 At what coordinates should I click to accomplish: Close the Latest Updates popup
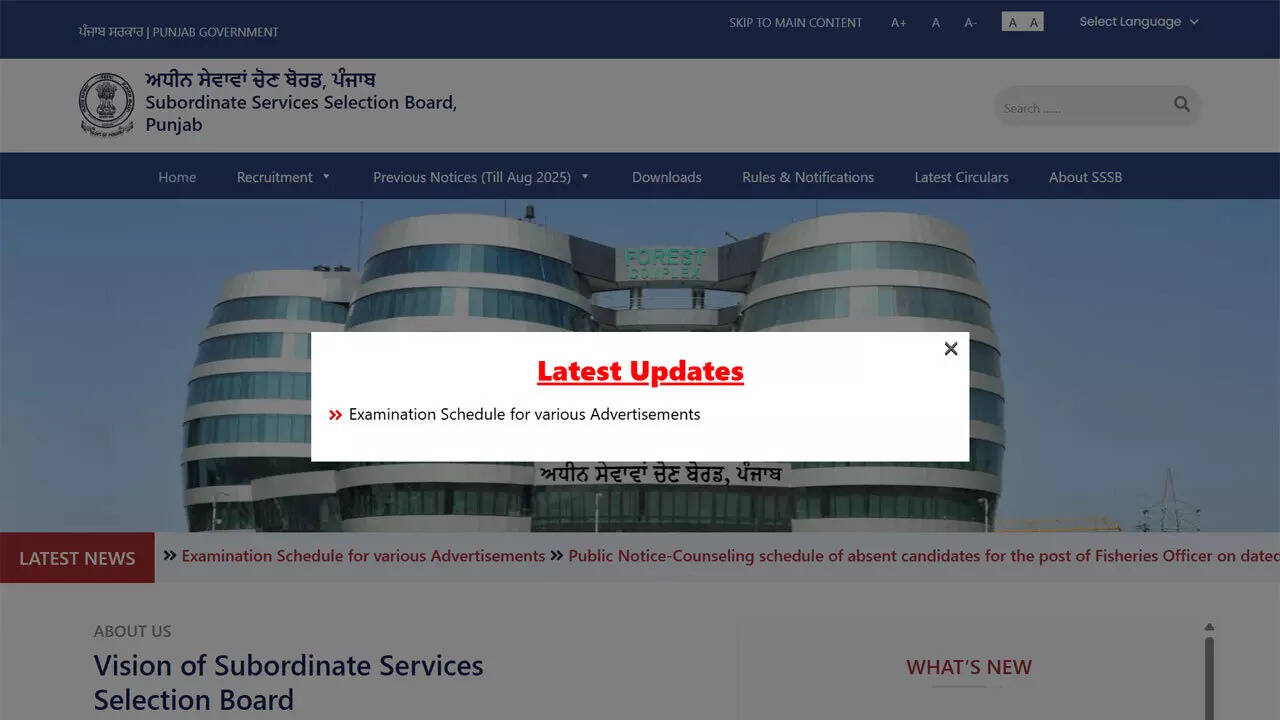click(950, 348)
